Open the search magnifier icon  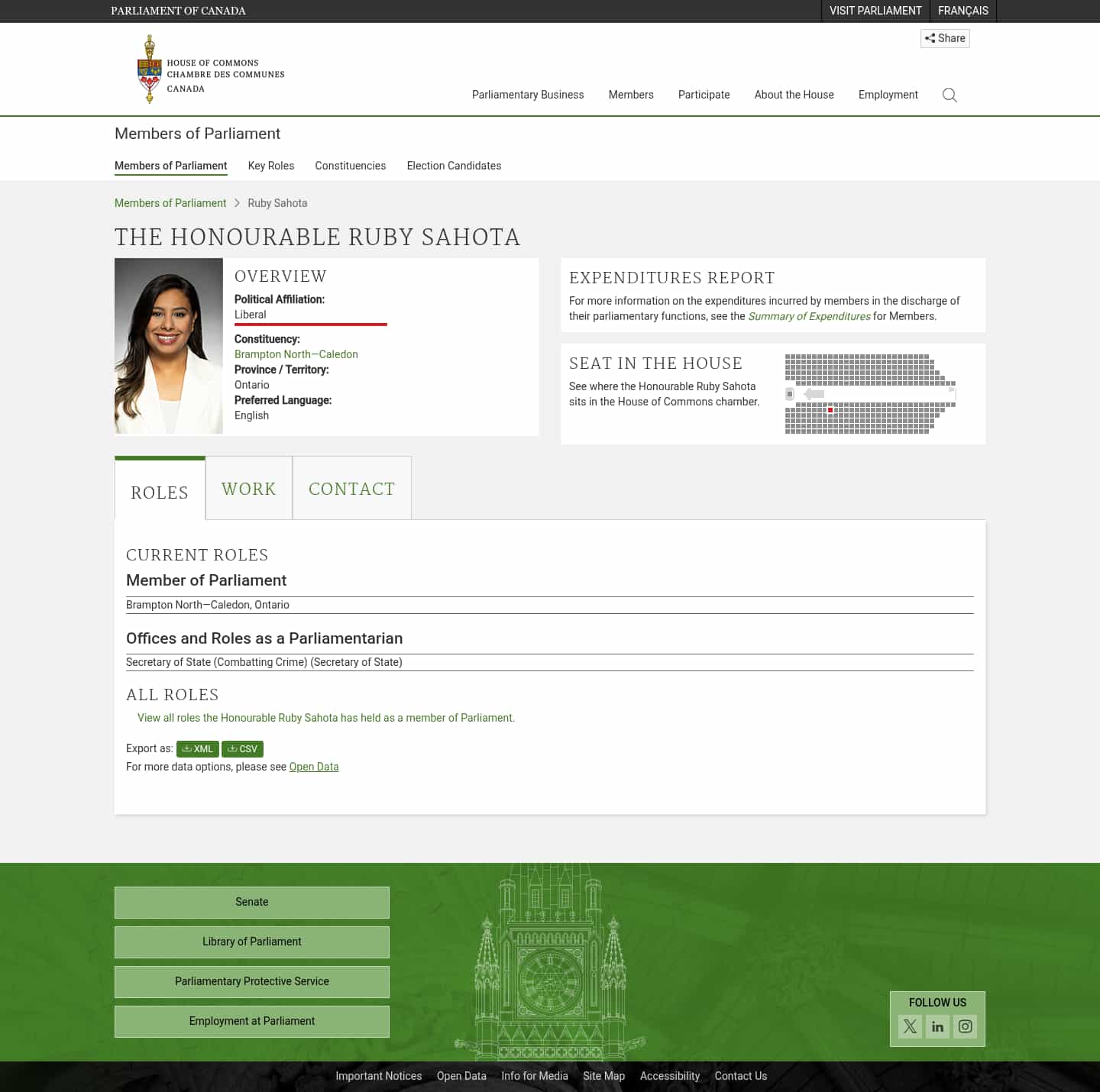[x=950, y=95]
